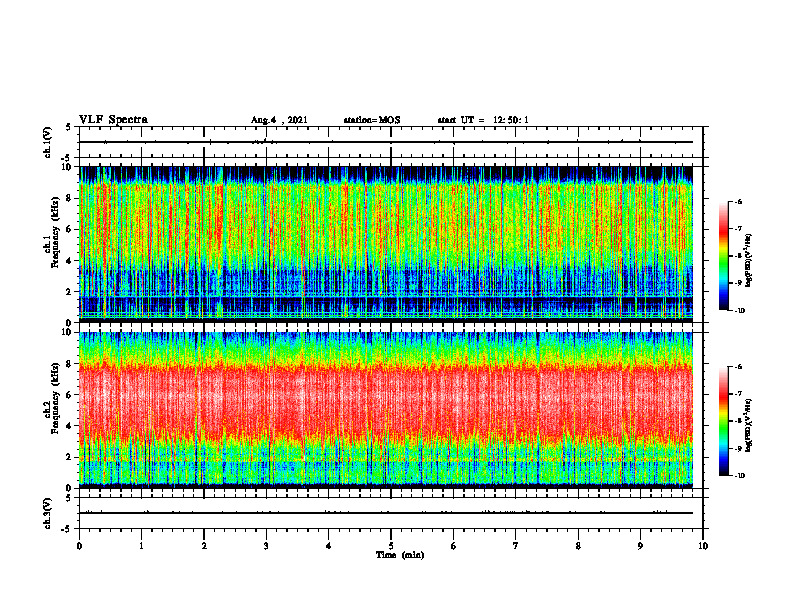Click the "start UT = 12:50: 1" text

click(483, 120)
